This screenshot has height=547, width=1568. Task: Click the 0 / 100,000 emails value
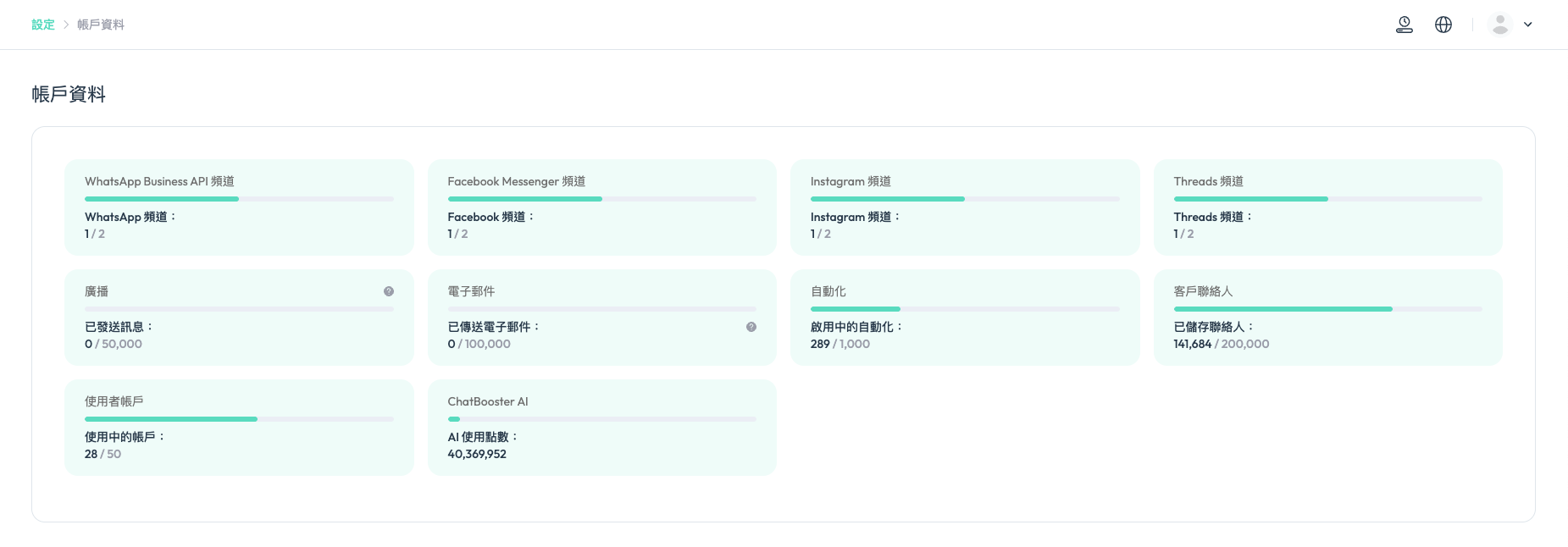pos(479,344)
